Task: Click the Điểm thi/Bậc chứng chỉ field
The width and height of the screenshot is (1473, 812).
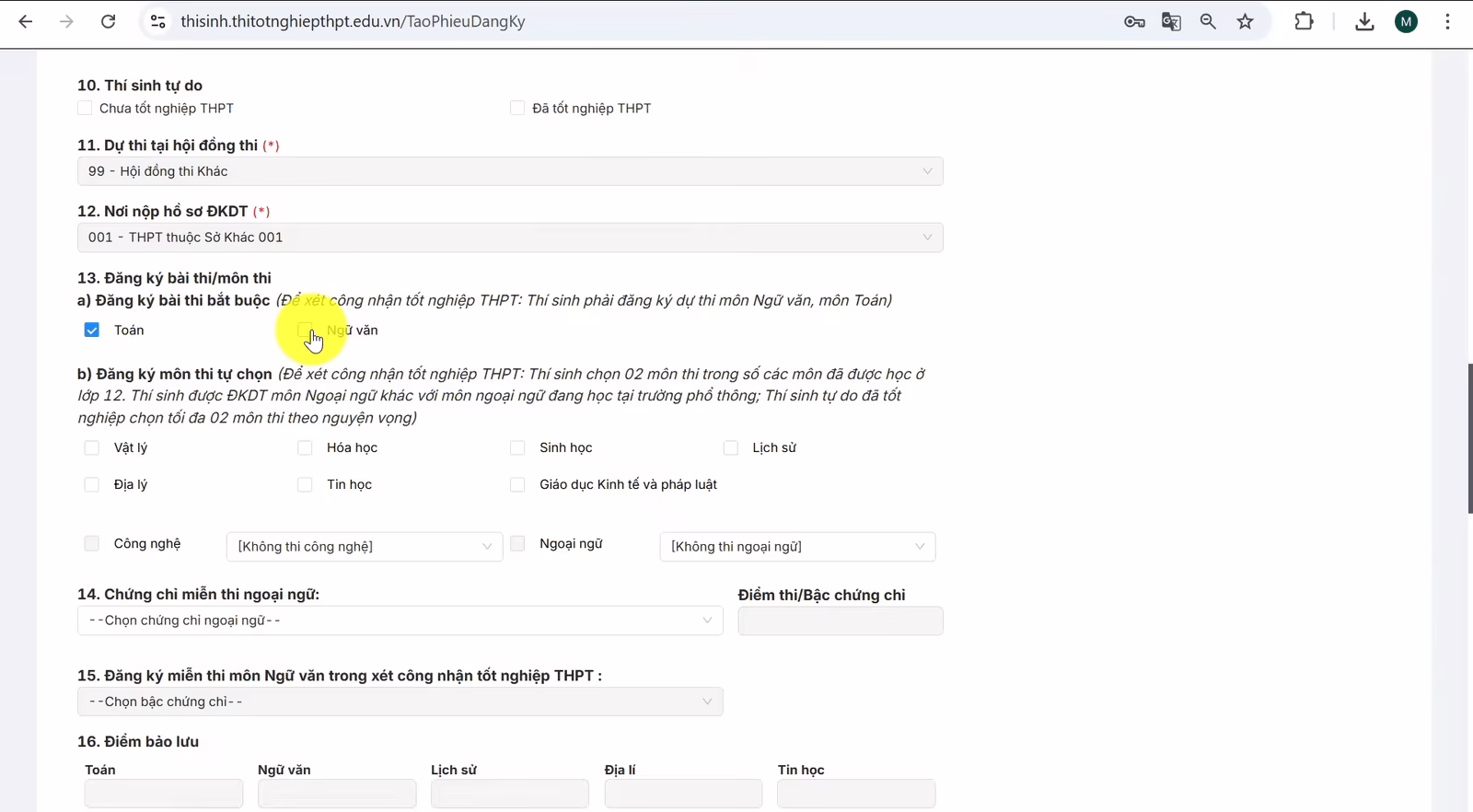Action: 841,621
